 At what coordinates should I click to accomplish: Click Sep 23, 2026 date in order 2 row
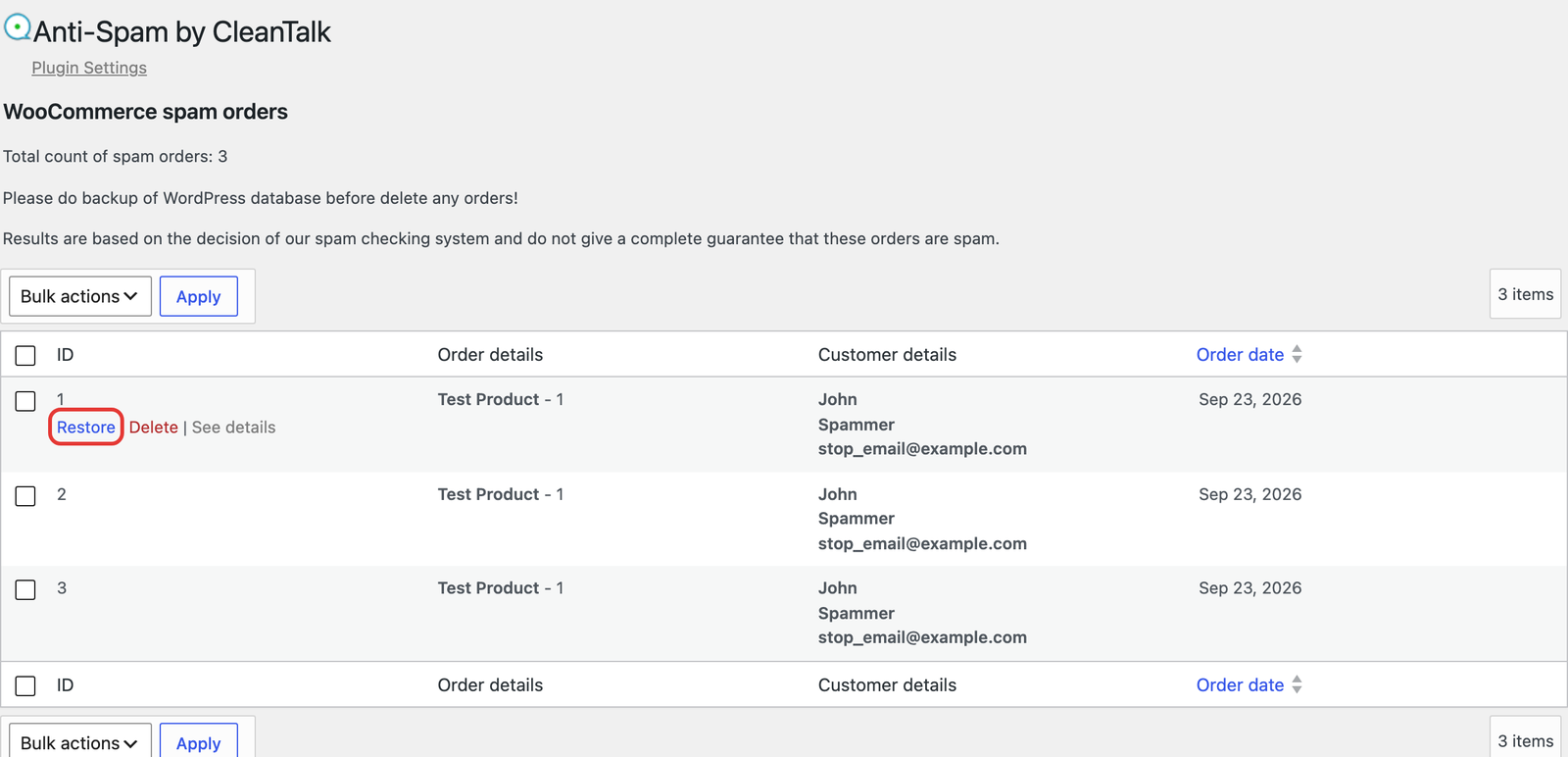point(1250,494)
